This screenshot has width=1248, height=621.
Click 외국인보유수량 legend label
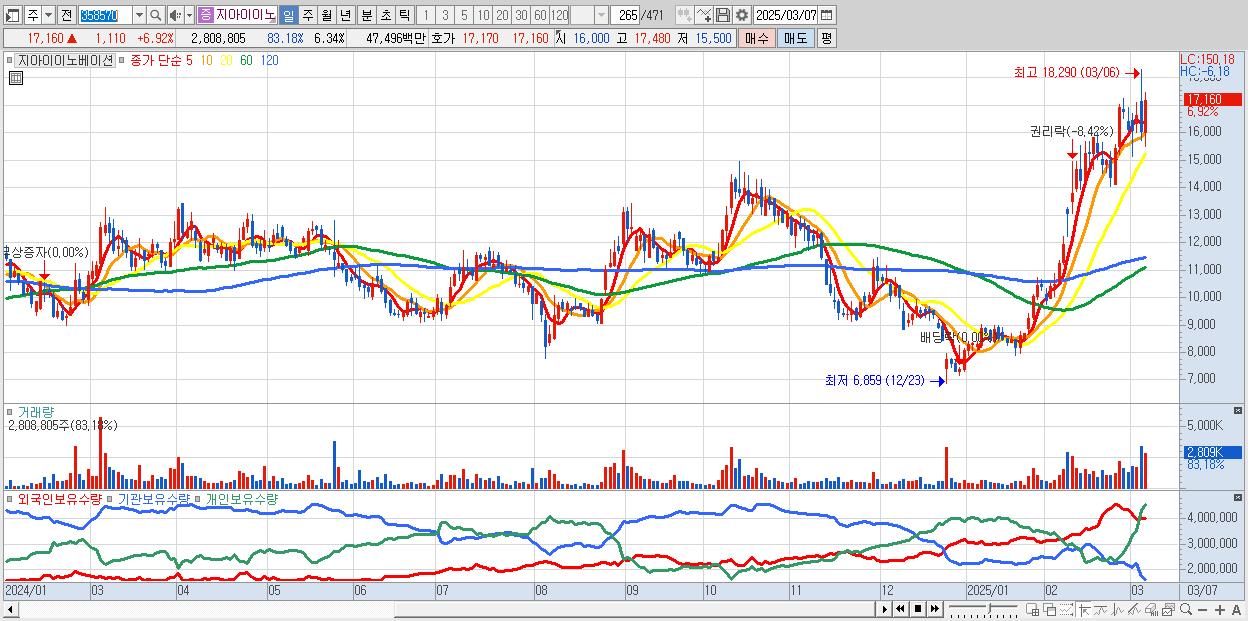pos(60,498)
